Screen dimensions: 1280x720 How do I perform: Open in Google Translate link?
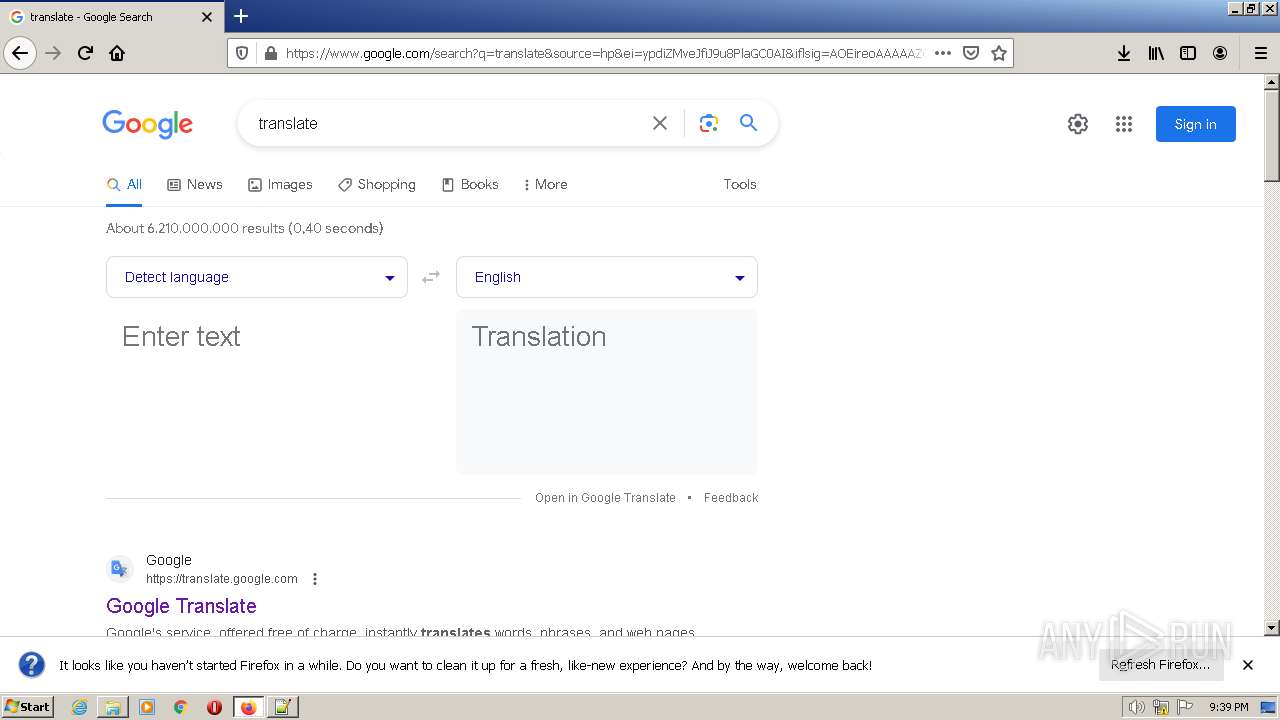pos(605,498)
